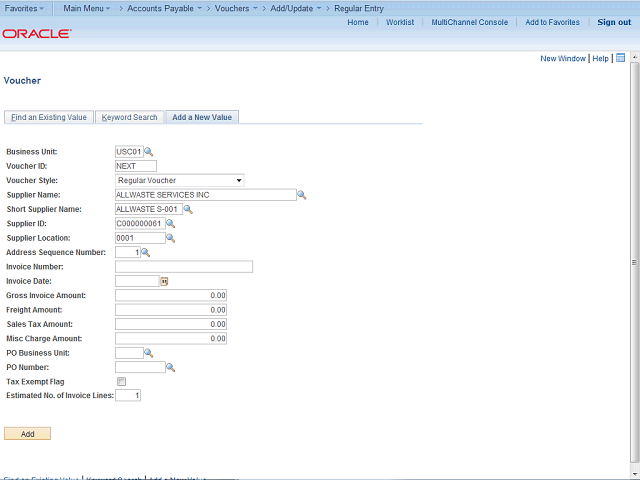Click the vertical page scrollbar
Viewport: 640px width, 480px height.
[x=634, y=262]
